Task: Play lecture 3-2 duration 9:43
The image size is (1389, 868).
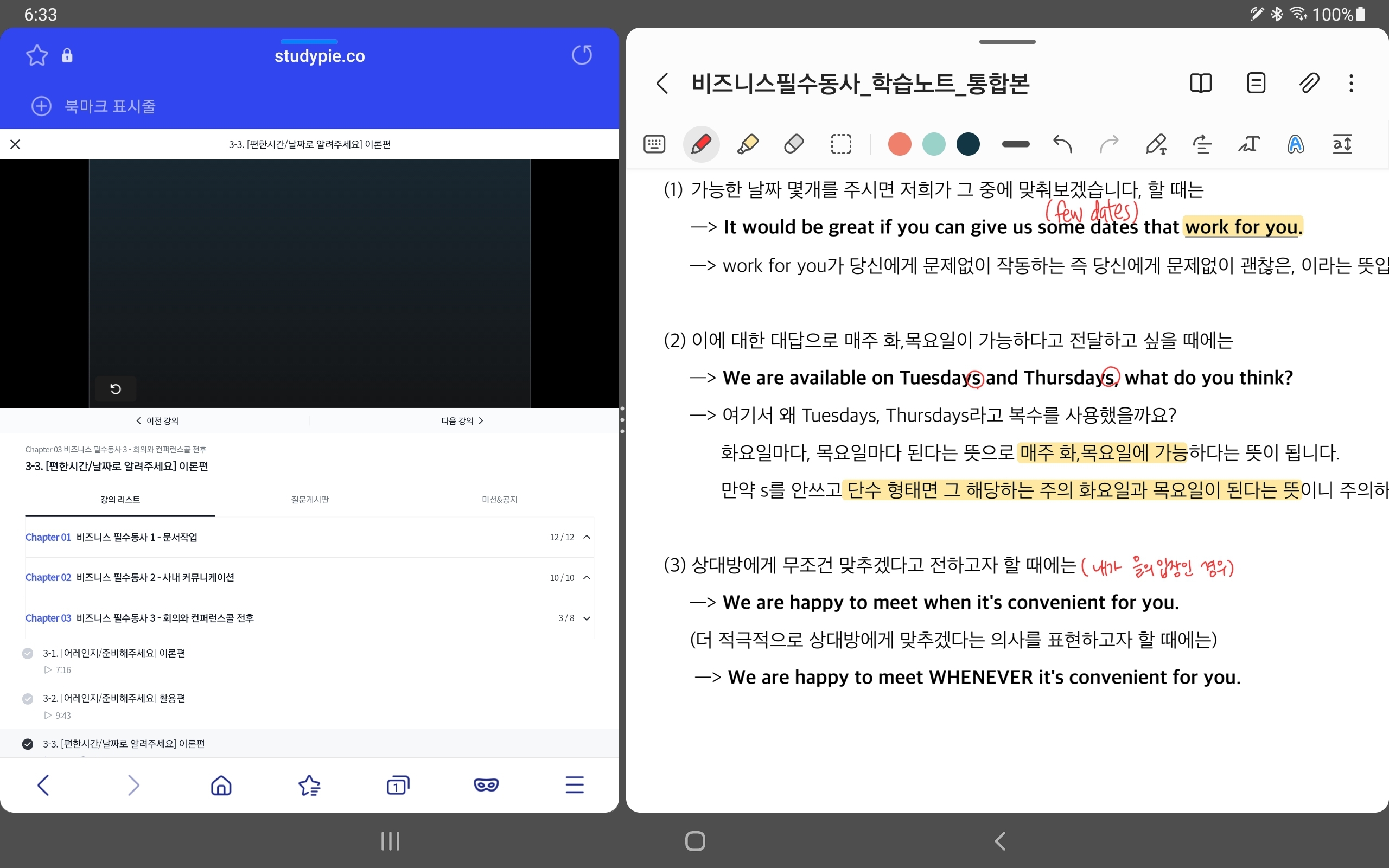Action: 58,716
